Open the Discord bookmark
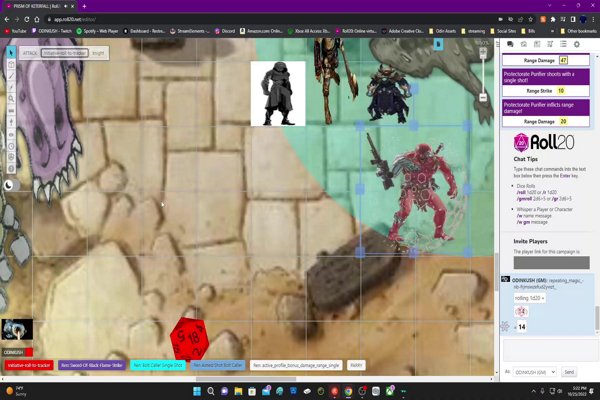 225,31
